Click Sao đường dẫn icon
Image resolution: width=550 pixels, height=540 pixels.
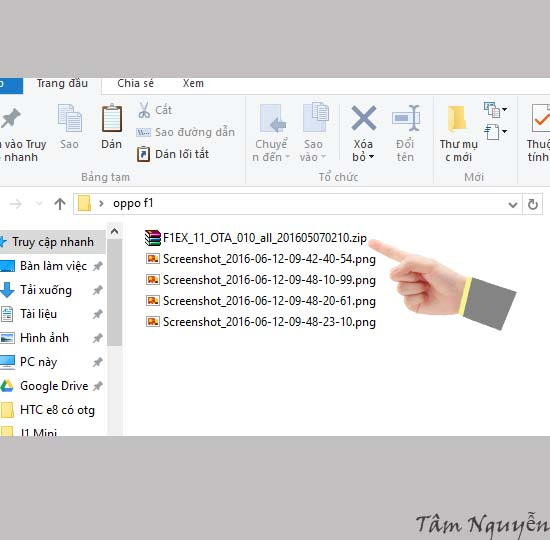(x=143, y=132)
